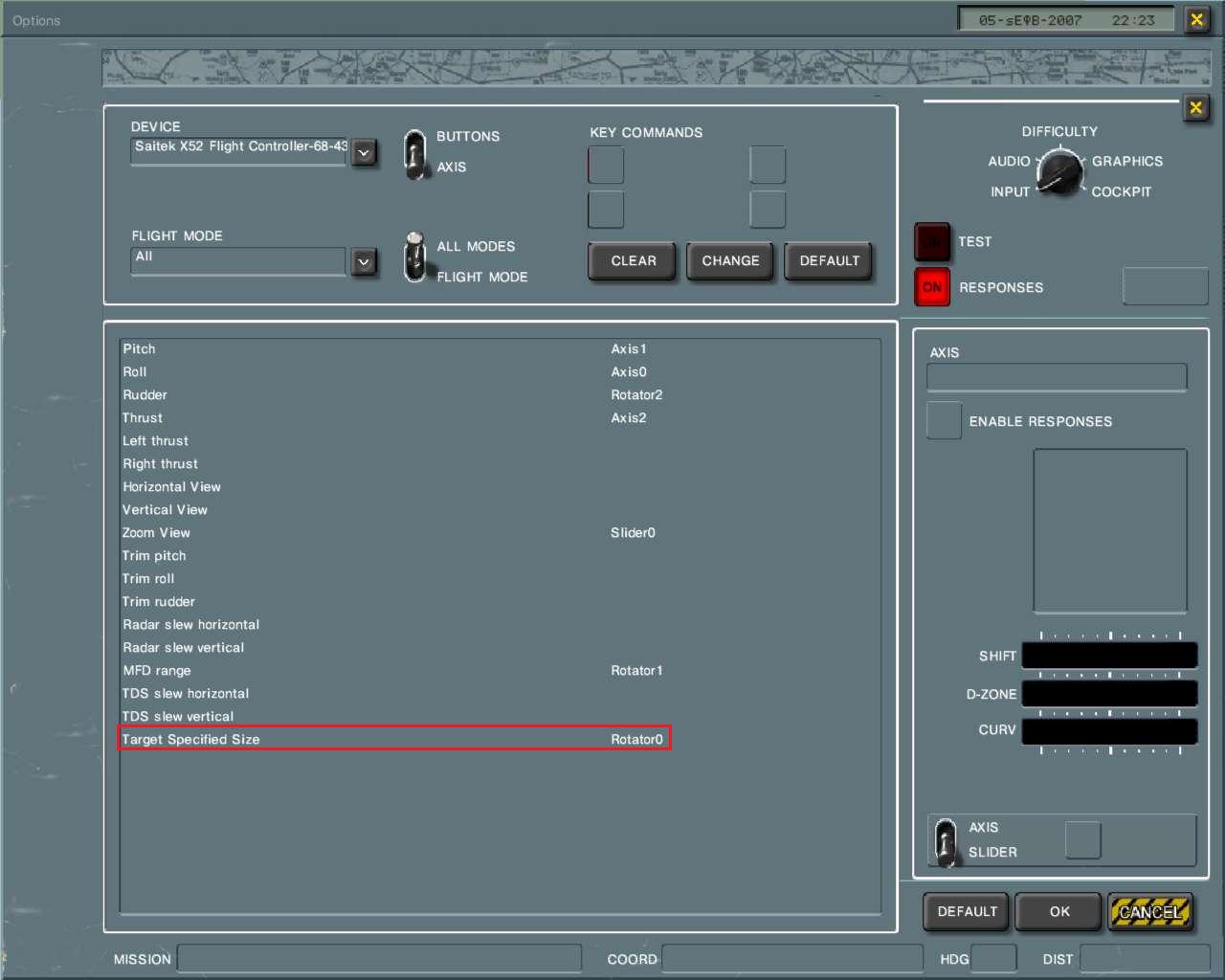Tick the checkbox beside Axis/Slider switch
This screenshot has width=1225, height=980.
(x=1082, y=840)
